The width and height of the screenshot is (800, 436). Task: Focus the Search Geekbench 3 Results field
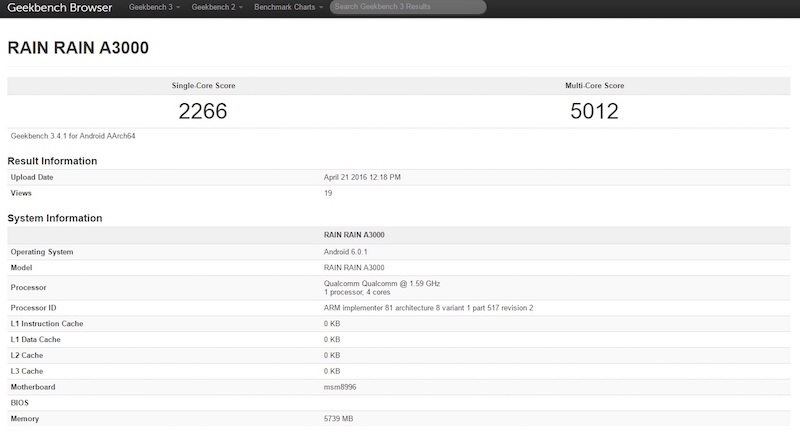408,7
